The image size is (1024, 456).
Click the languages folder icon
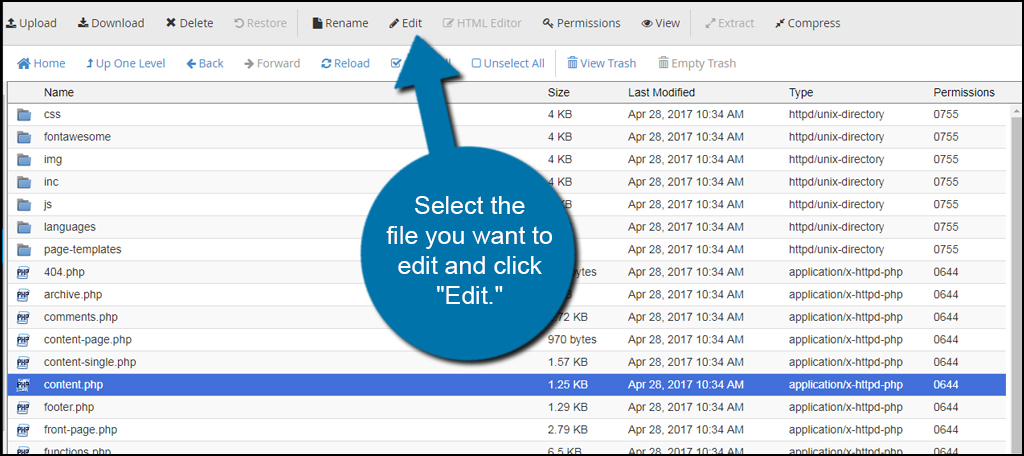[x=24, y=227]
